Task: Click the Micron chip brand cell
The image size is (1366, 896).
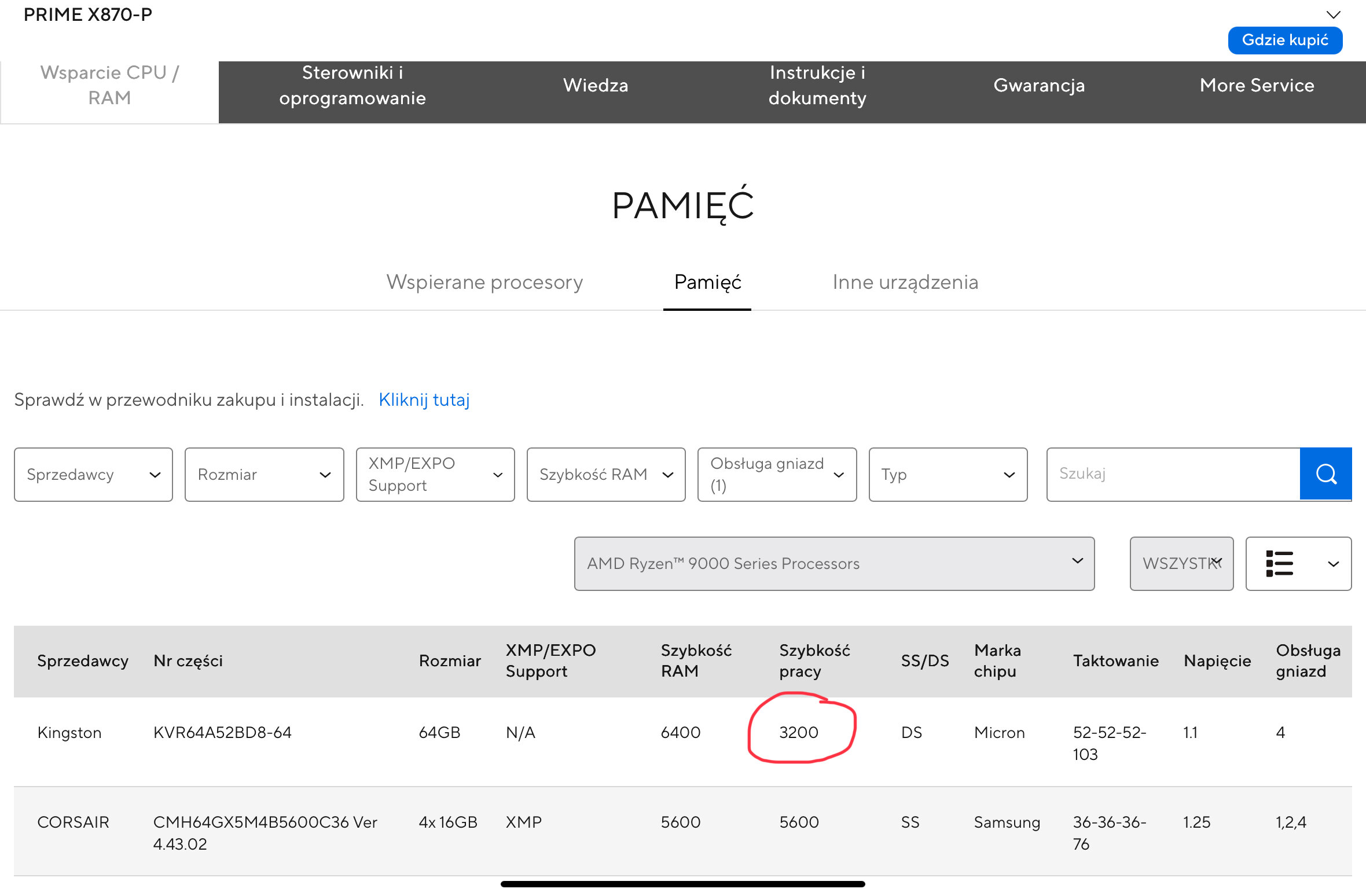Action: tap(999, 732)
